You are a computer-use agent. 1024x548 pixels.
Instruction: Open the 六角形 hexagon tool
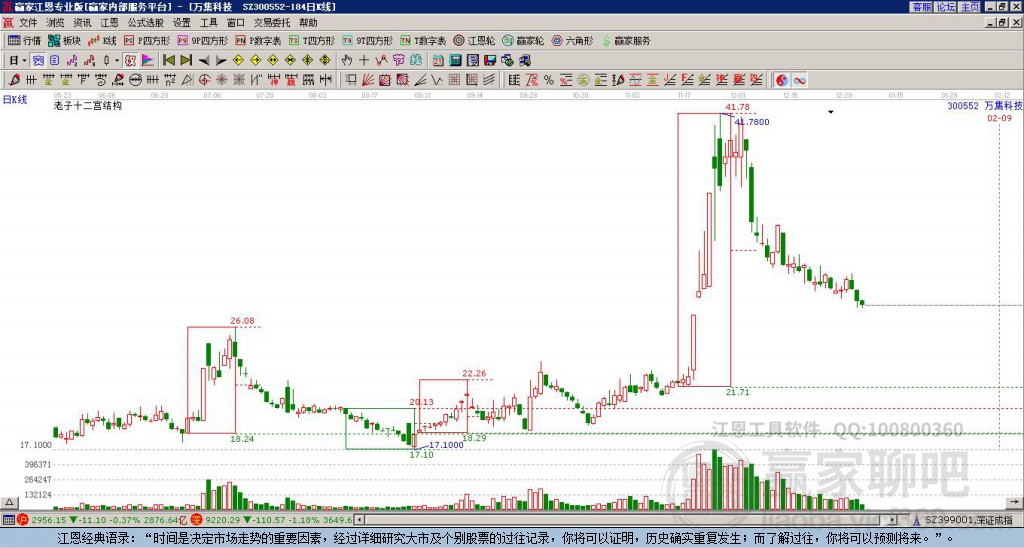pos(572,40)
